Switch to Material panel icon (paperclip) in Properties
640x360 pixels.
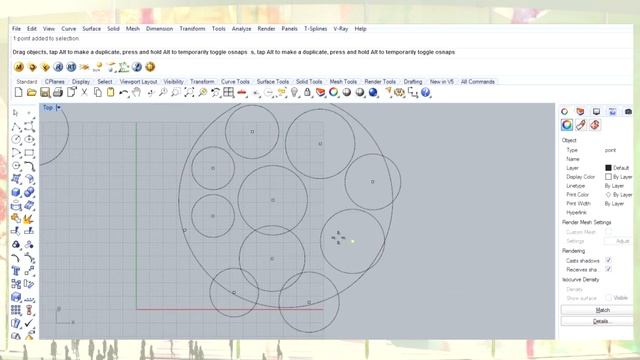(580, 125)
